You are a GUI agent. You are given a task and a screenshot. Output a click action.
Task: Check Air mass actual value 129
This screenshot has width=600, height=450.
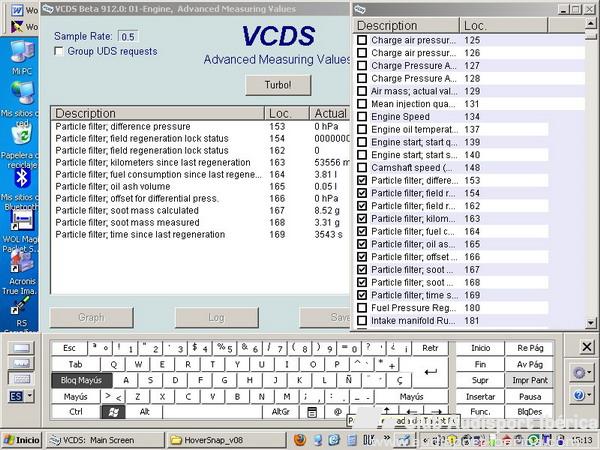pyautogui.click(x=362, y=91)
